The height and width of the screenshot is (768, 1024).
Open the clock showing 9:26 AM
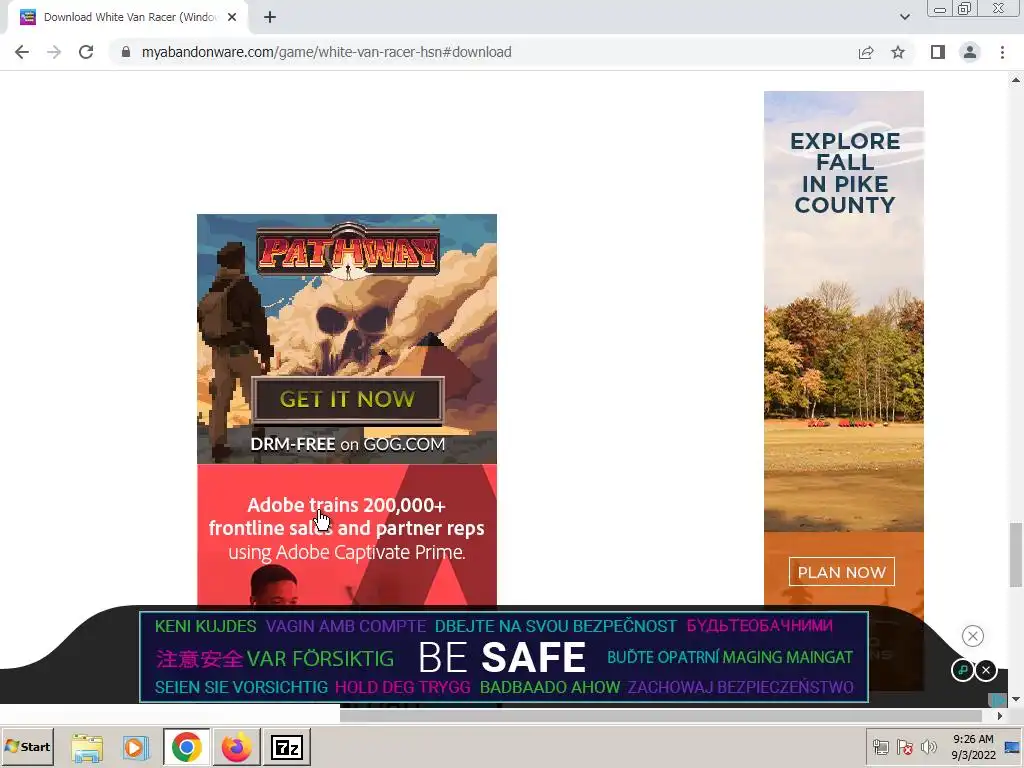click(x=973, y=747)
